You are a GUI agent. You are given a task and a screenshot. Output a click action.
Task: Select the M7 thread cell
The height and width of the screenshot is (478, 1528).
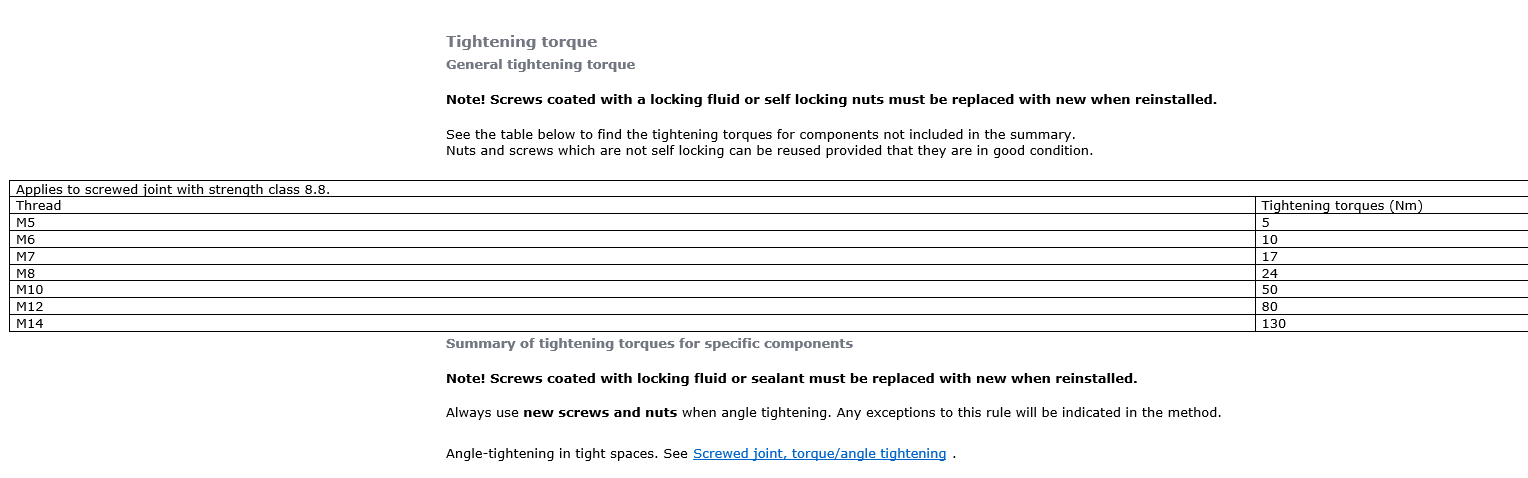(x=27, y=257)
